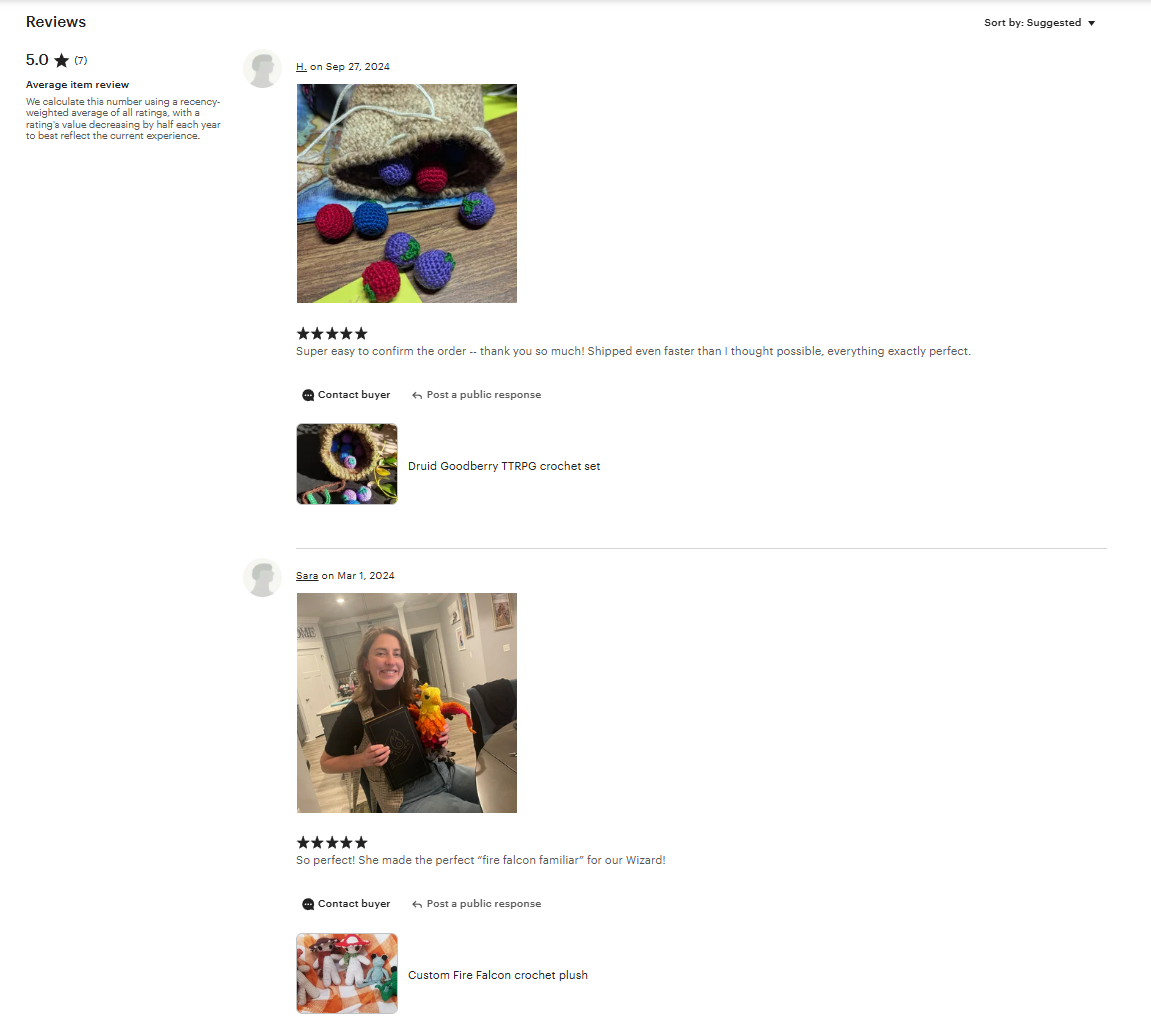Click the star icon next to 5.0 rating

tap(62, 60)
